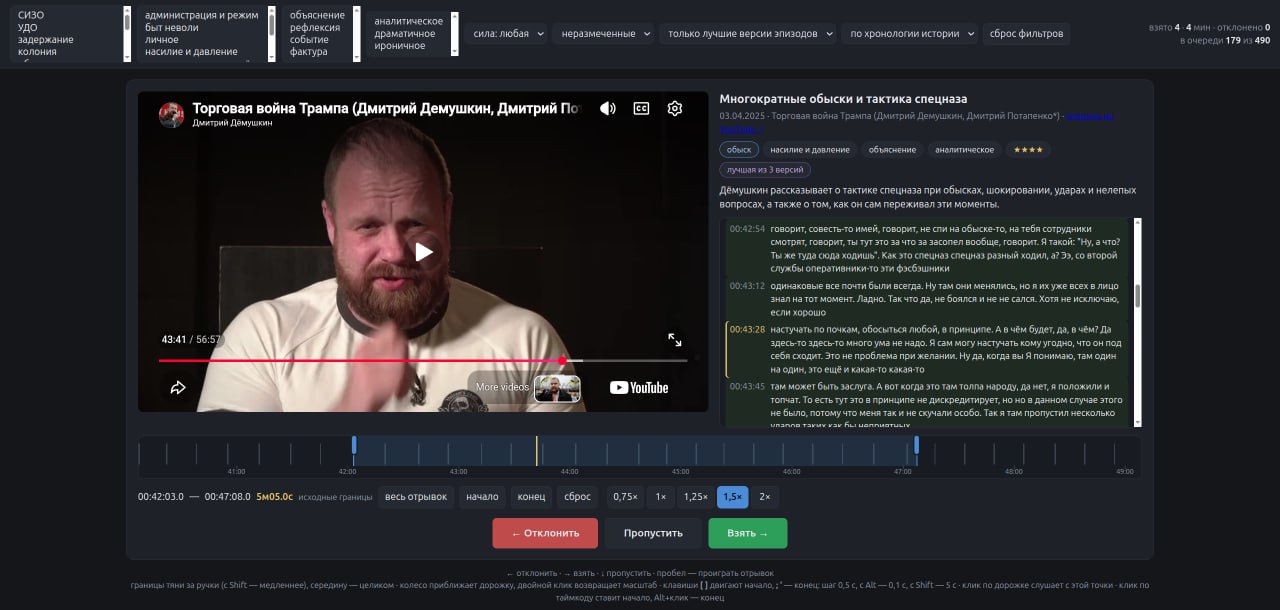Click the 'лучшая из 3 версий' chip
The image size is (1280, 610).
pyautogui.click(x=765, y=170)
